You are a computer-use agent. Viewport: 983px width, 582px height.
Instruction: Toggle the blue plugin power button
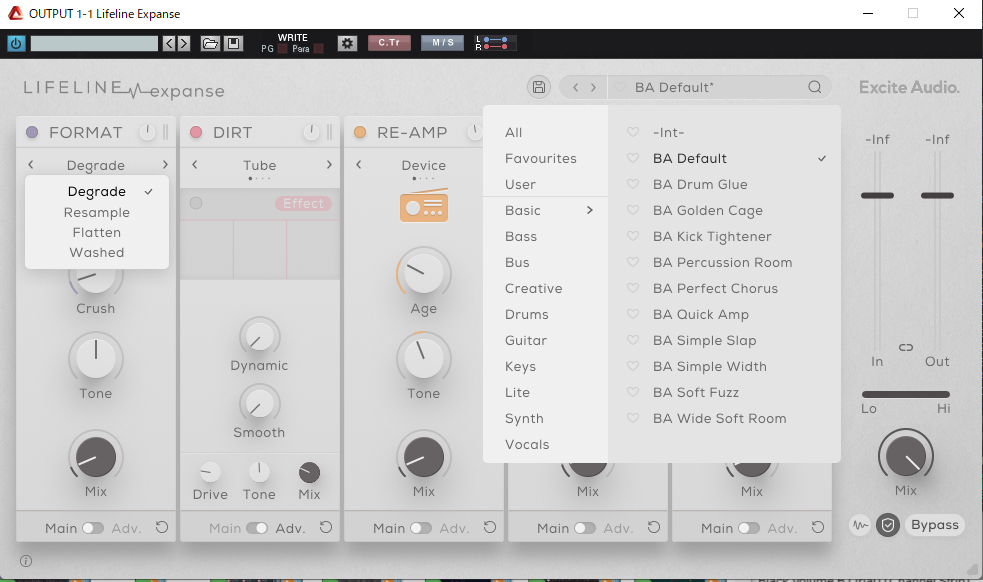click(16, 43)
